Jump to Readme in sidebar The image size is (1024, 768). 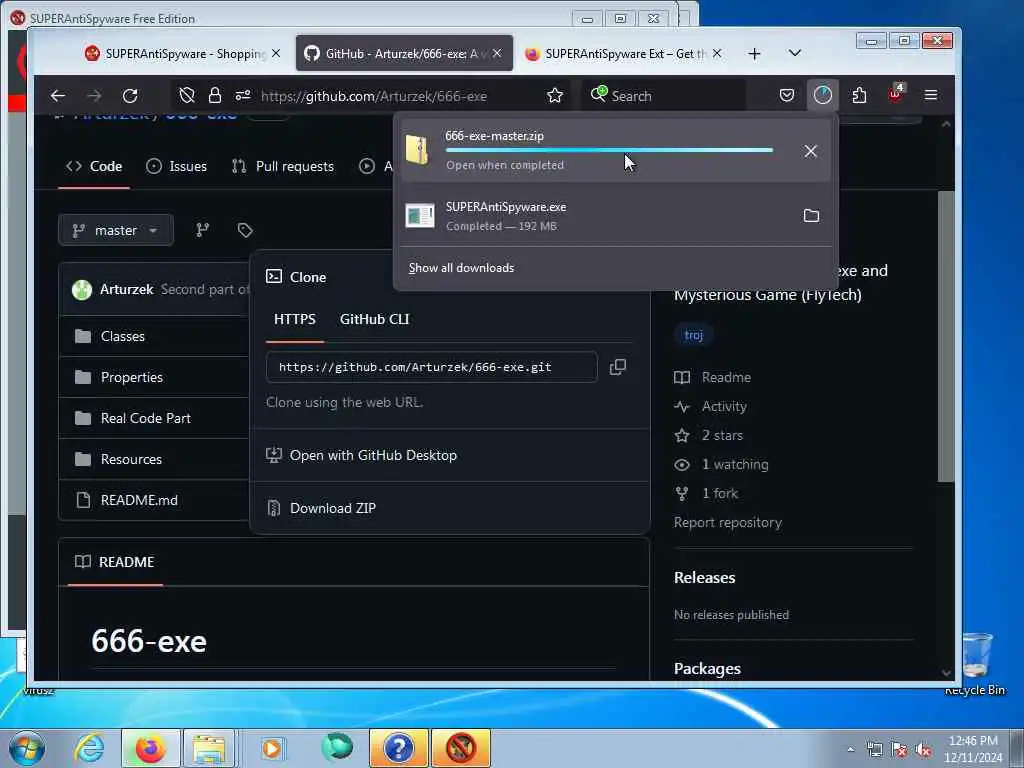(x=726, y=377)
